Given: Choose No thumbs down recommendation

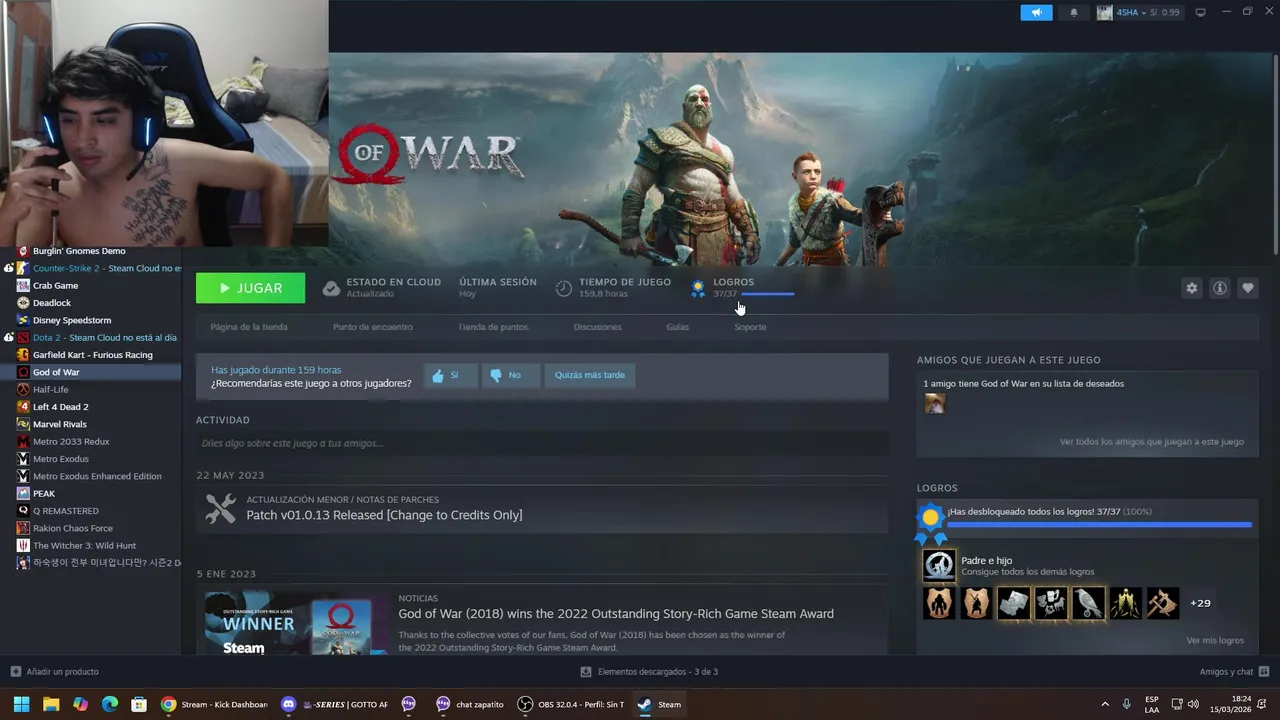Looking at the screenshot, I should point(510,375).
